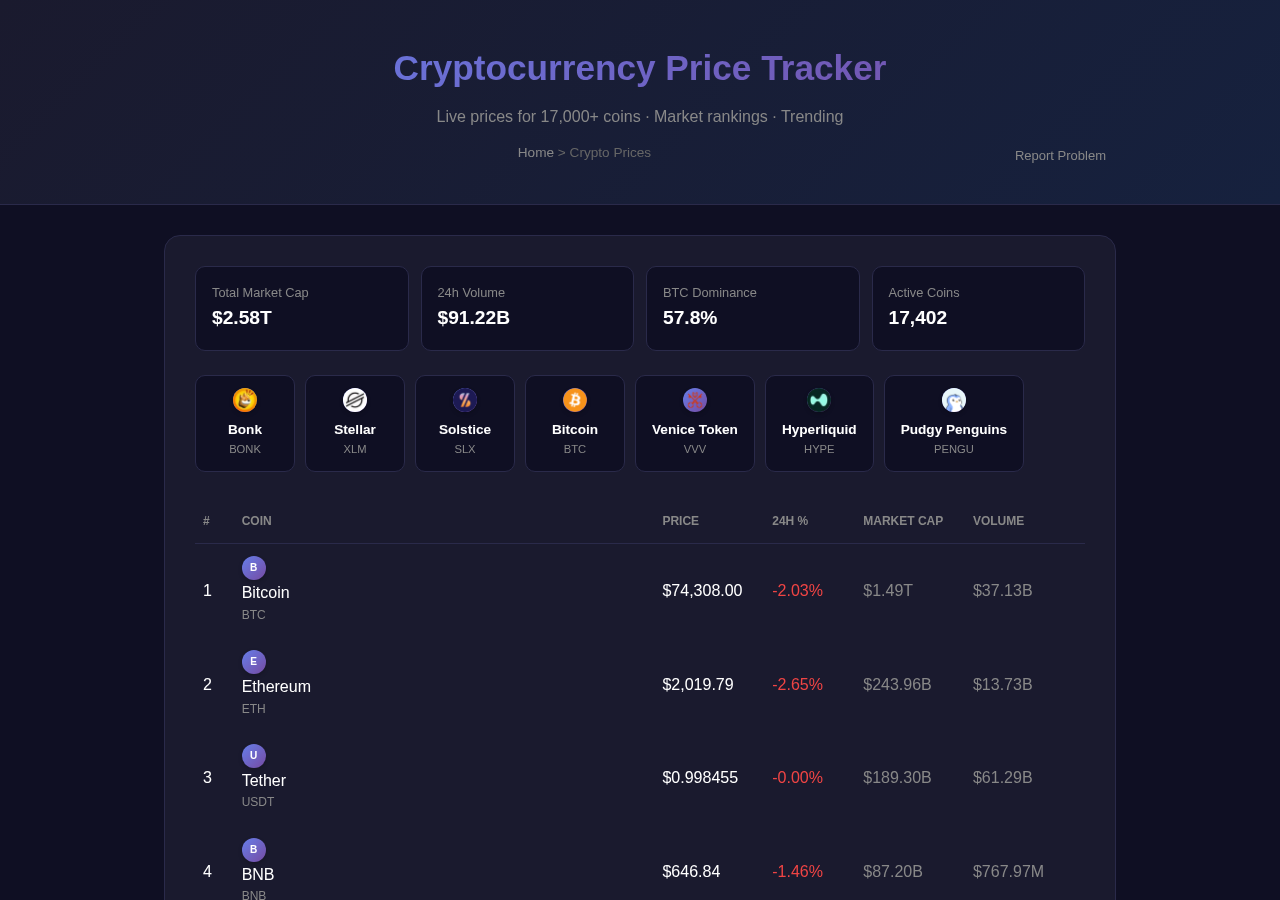This screenshot has height=900, width=1280.
Task: Click the Ethereum row avatar icon
Action: [254, 662]
